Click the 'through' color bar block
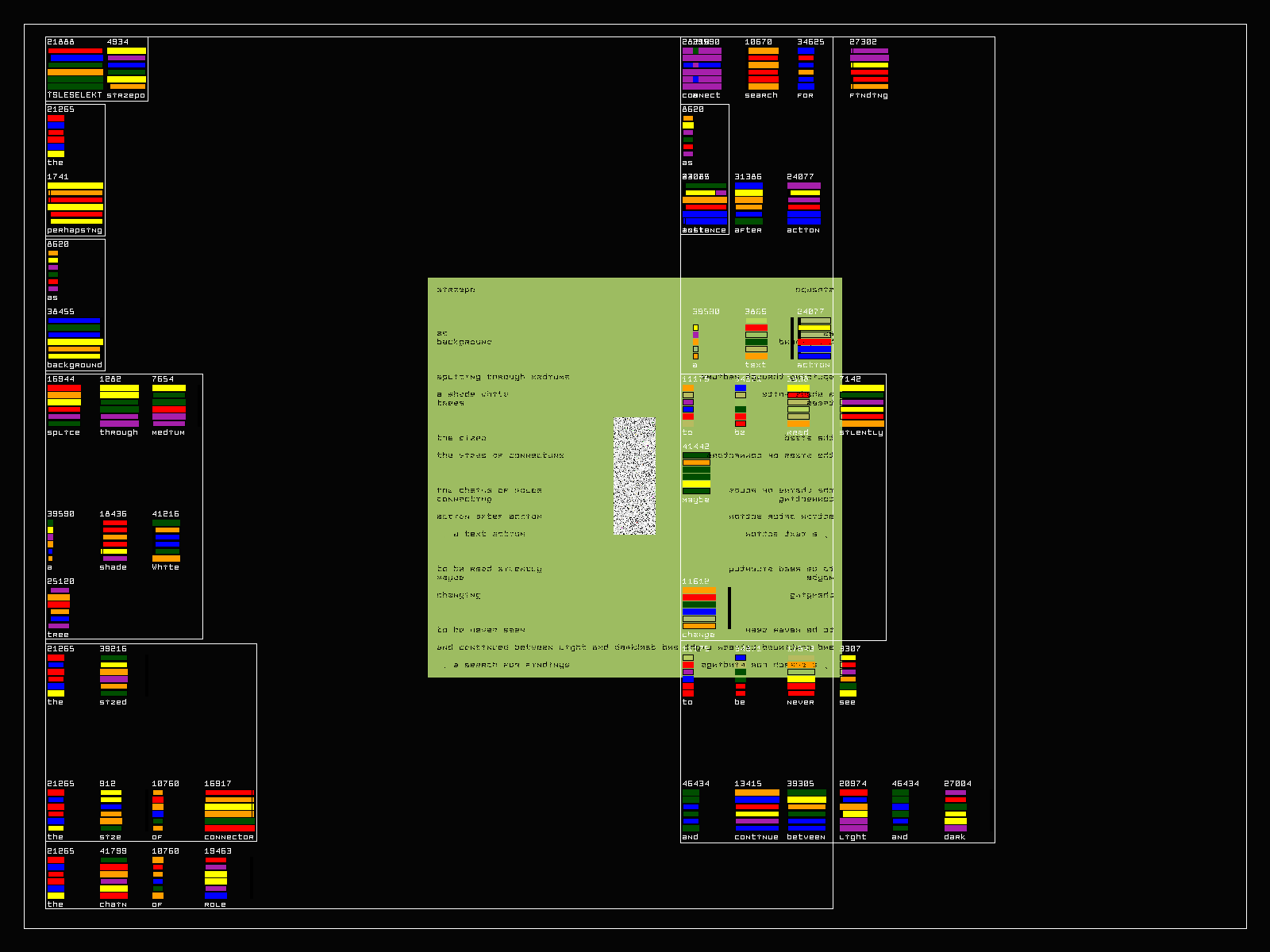Image resolution: width=1270 pixels, height=952 pixels. click(x=119, y=405)
